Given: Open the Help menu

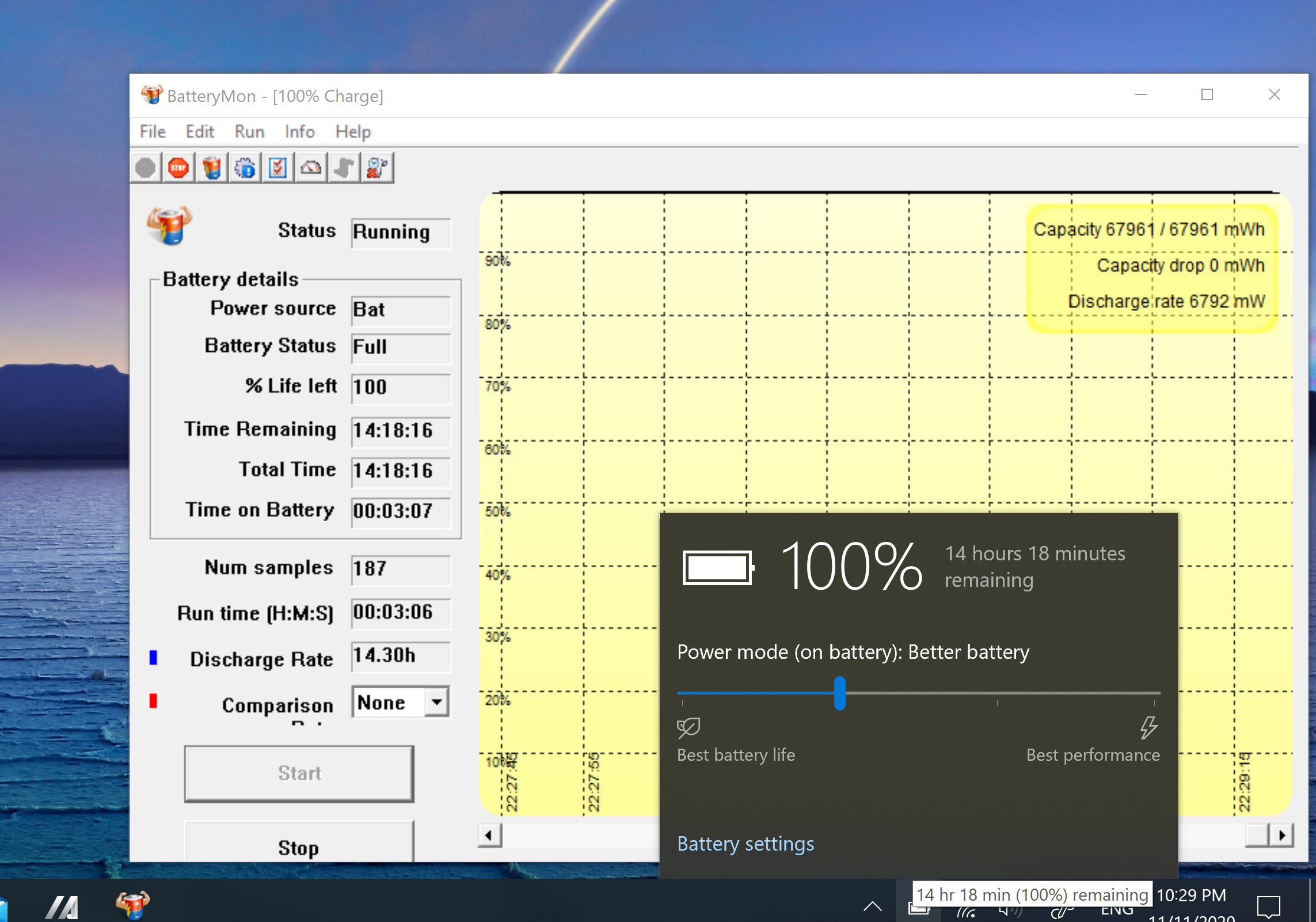Looking at the screenshot, I should [x=353, y=132].
